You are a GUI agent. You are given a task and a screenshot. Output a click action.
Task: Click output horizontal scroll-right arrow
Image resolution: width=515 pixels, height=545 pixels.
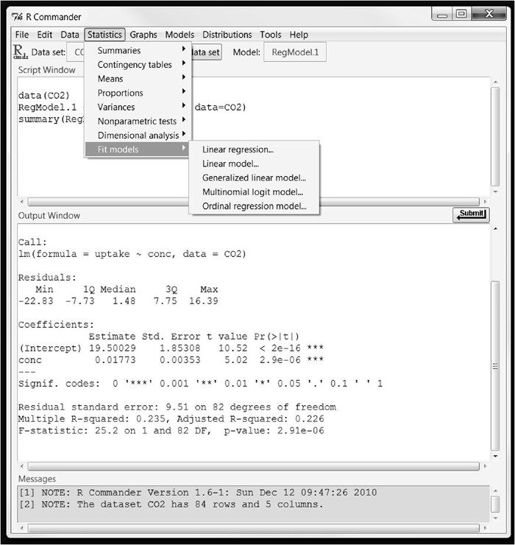point(485,466)
